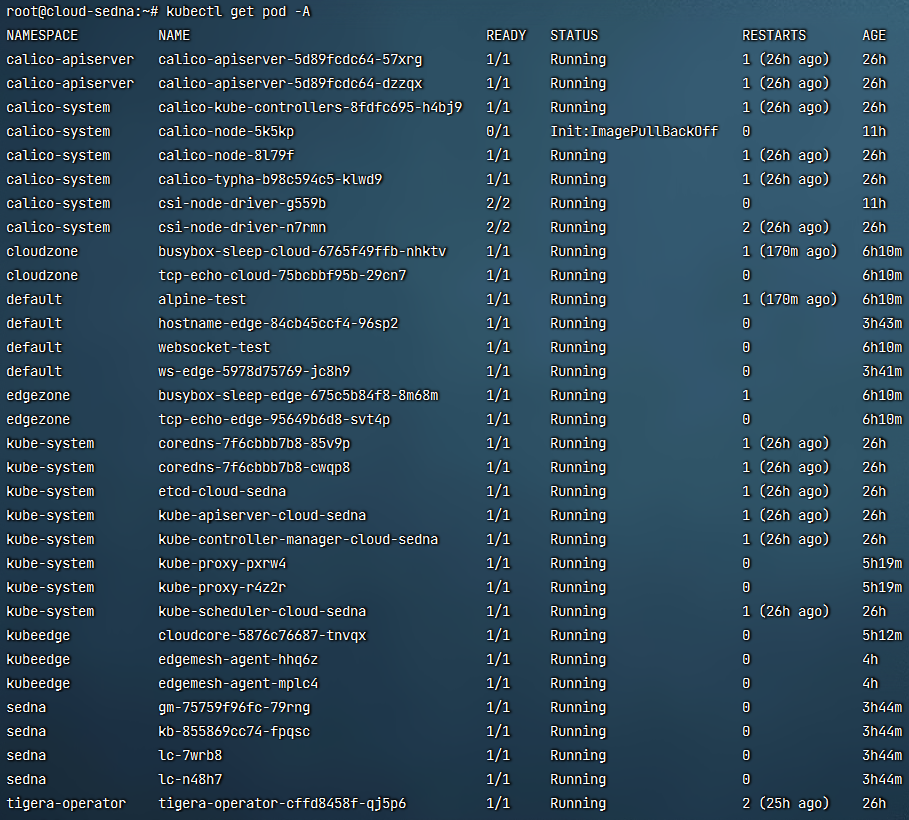This screenshot has width=909, height=820.
Task: Select pod hostname-edge-84cb45ccf4-96sp2
Action: (x=278, y=324)
